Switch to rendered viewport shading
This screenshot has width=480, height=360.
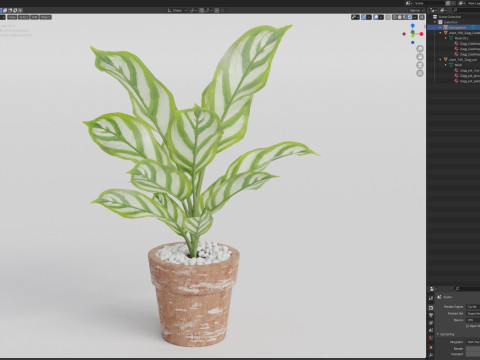(x=410, y=17)
